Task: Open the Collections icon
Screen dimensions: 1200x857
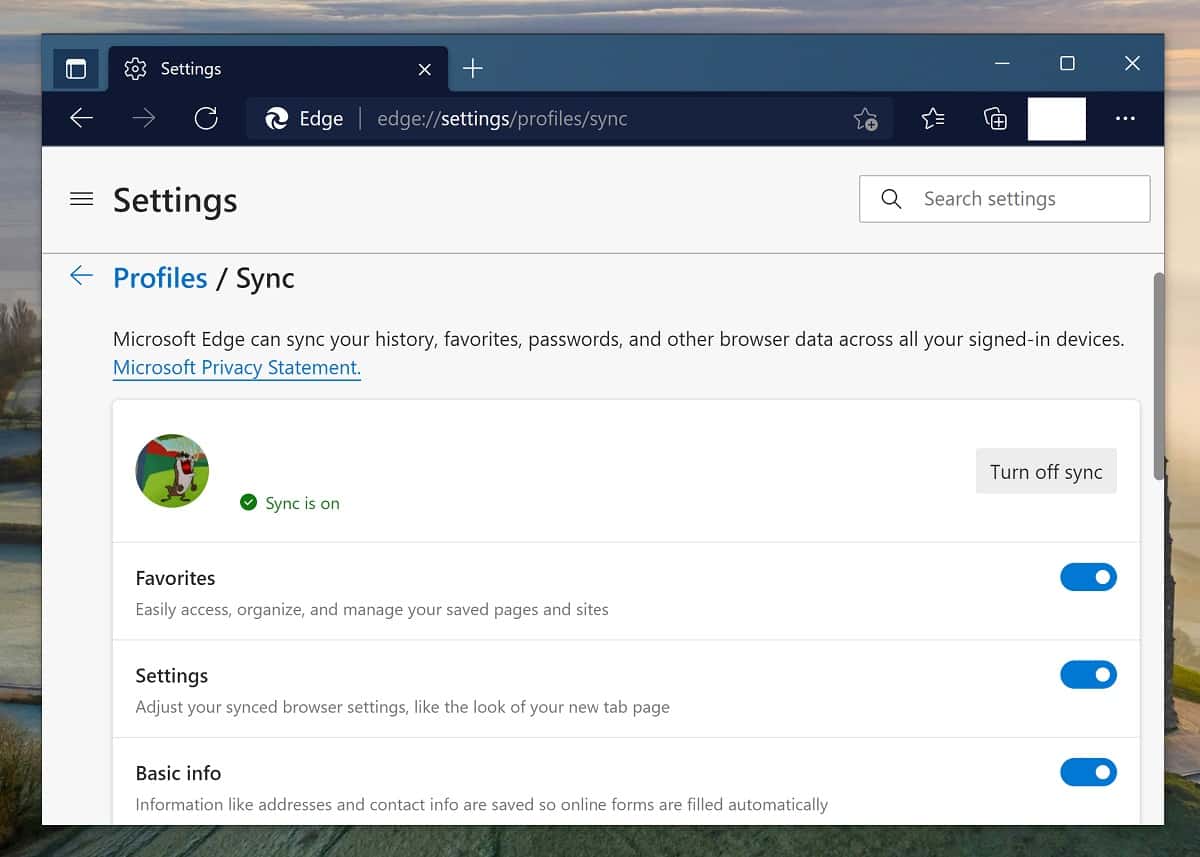Action: (995, 119)
